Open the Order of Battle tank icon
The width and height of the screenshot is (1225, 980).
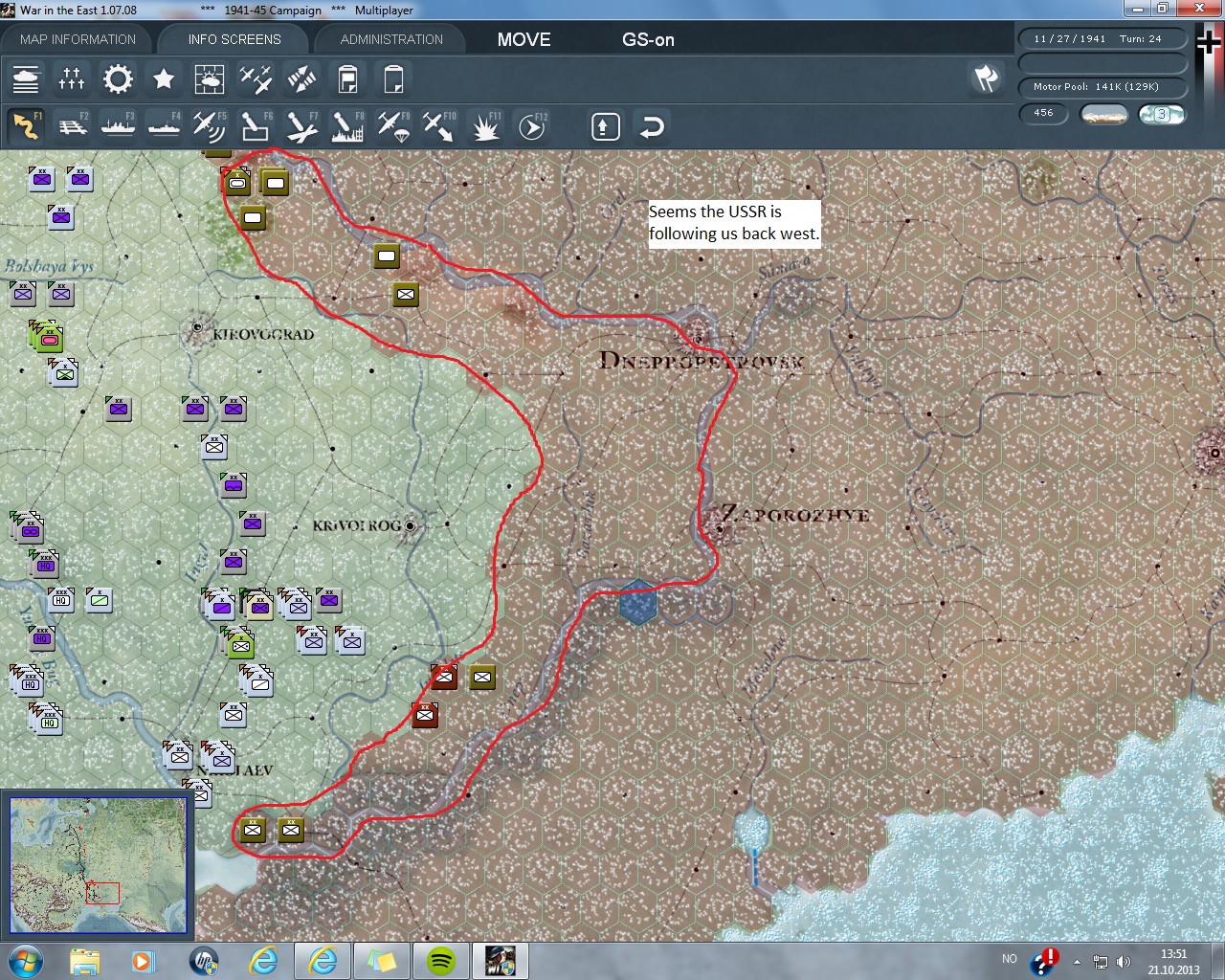coord(26,78)
